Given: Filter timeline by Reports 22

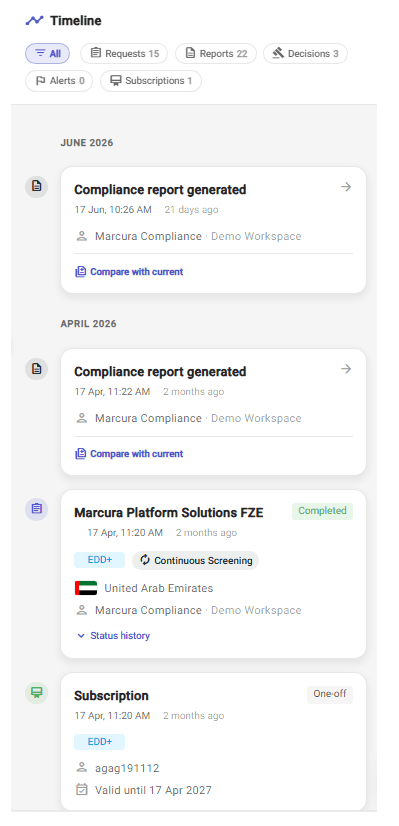Looking at the screenshot, I should [x=216, y=53].
